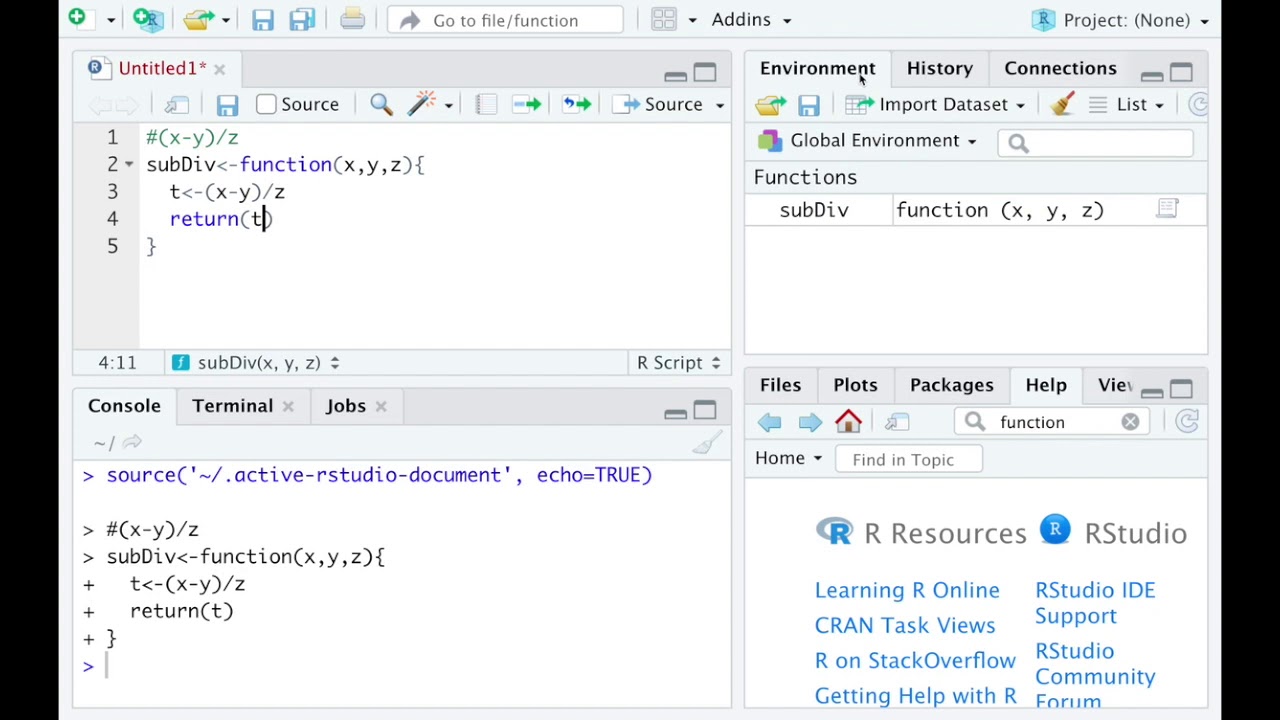Save current document using editor floppy icon
The image size is (1280, 720).
coord(227,104)
